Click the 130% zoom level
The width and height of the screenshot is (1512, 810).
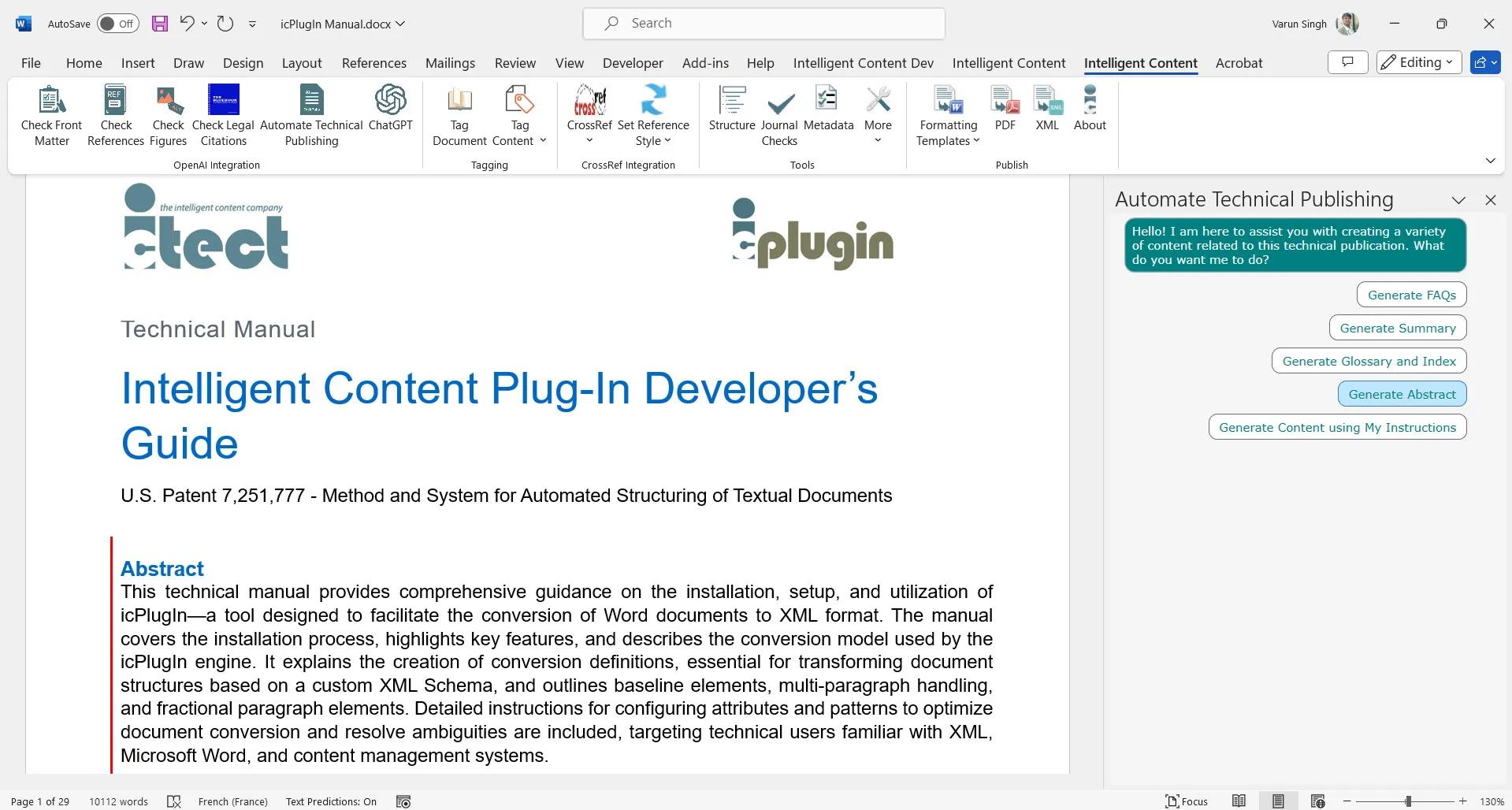[1492, 801]
